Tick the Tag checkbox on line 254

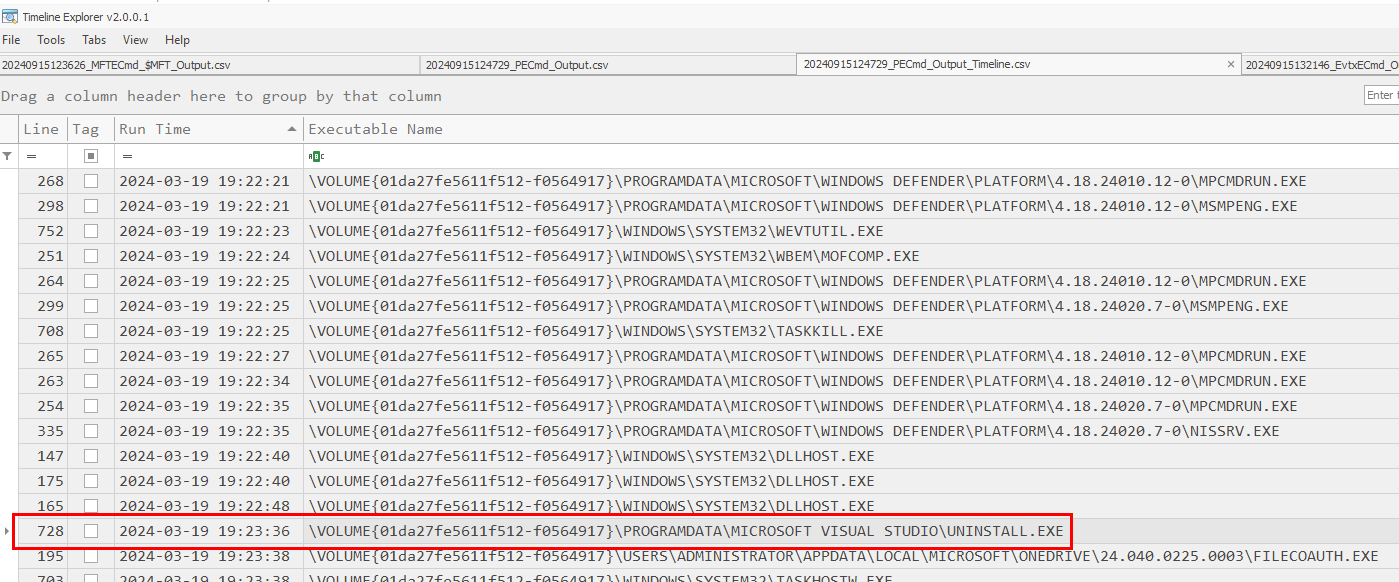[91, 406]
